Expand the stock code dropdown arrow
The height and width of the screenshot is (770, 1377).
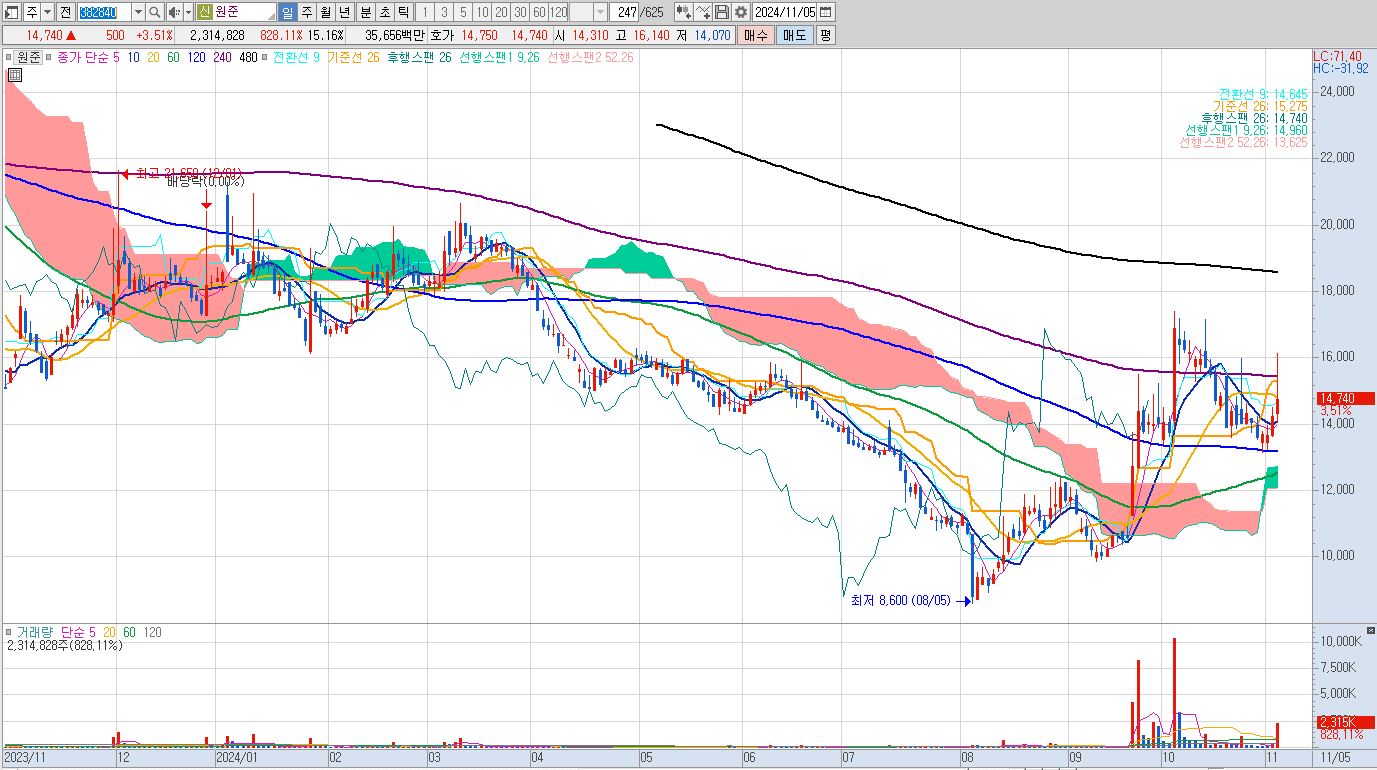138,12
